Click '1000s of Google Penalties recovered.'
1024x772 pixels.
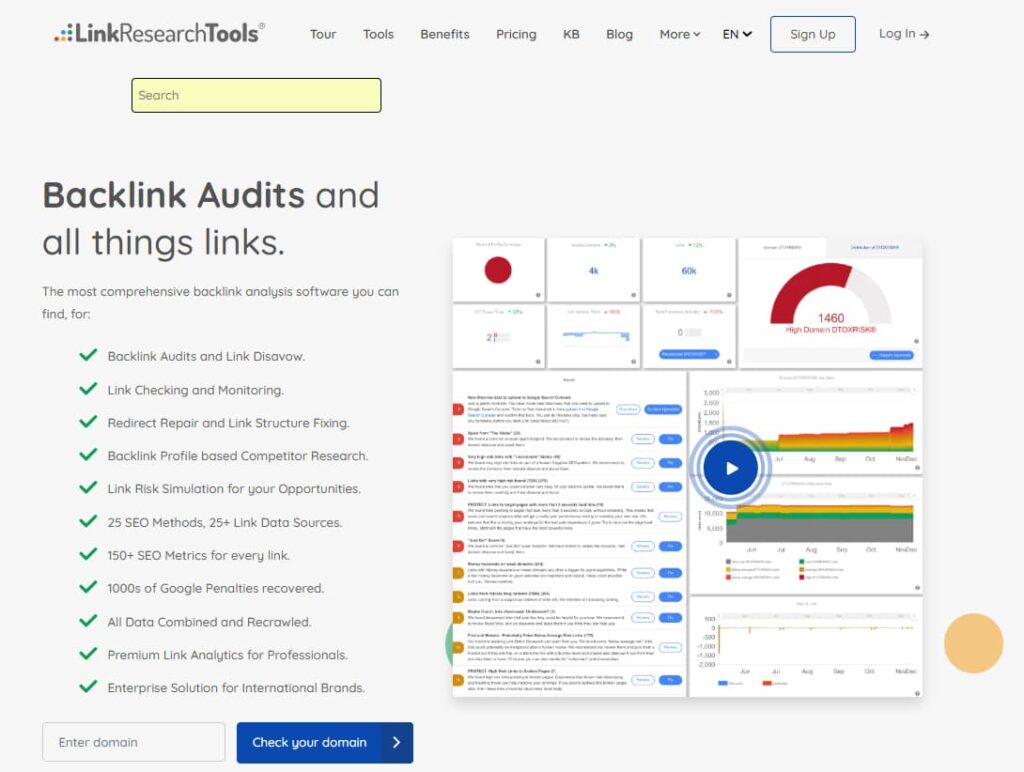pos(216,588)
